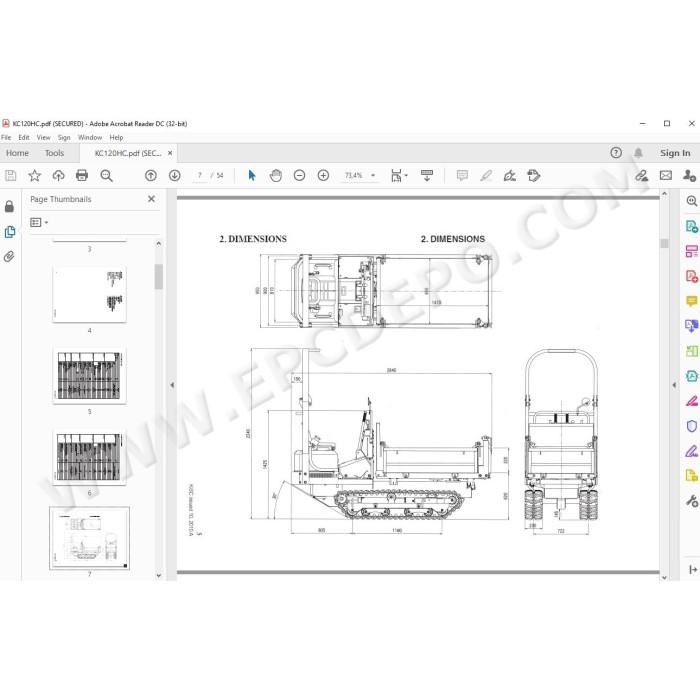
Task: Expand the right tools pane
Action: 693,570
